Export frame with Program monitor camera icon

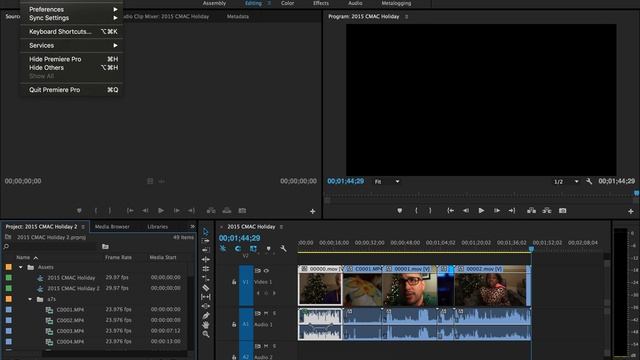(x=562, y=211)
